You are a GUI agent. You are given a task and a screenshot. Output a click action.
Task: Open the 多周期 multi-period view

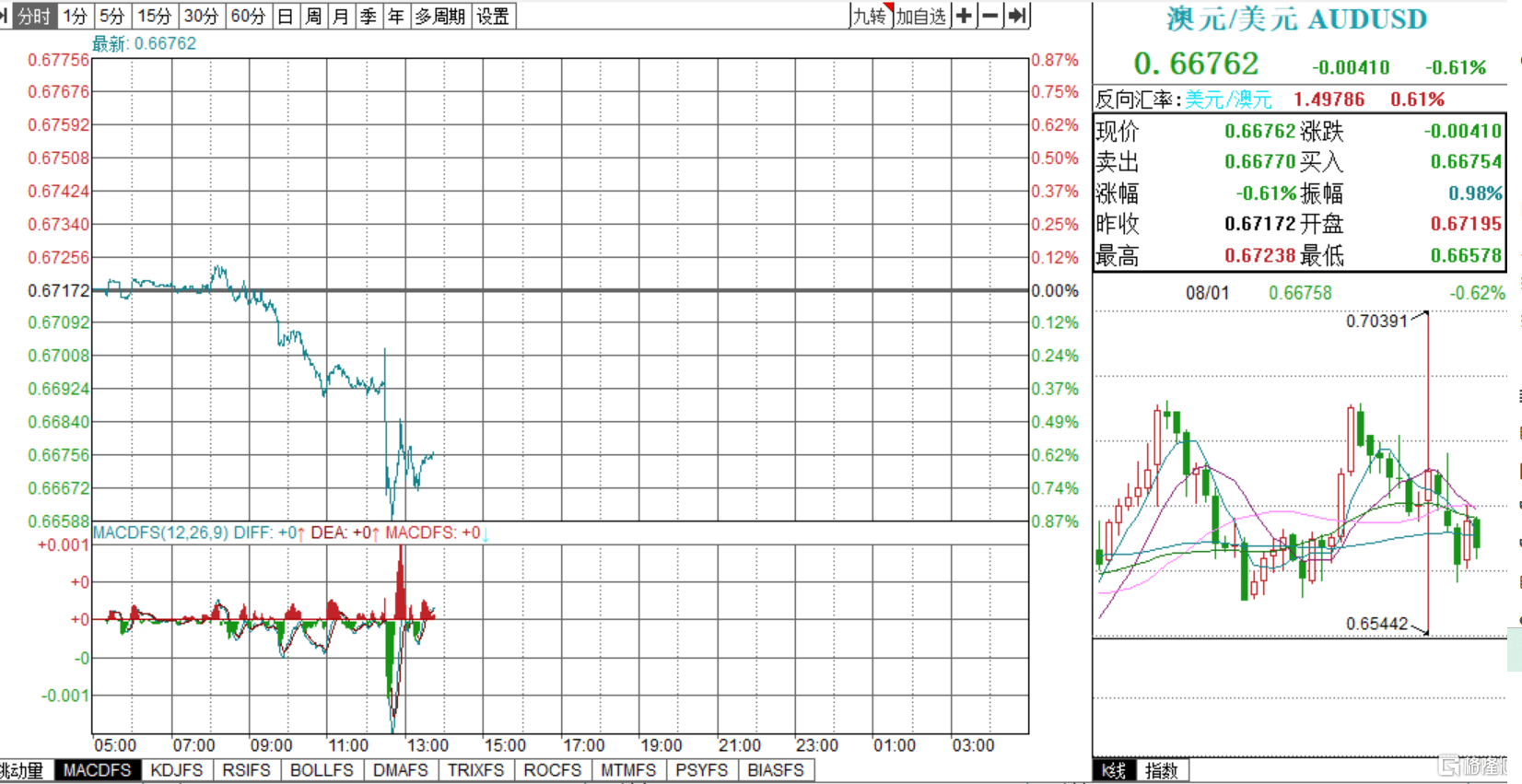pos(440,16)
